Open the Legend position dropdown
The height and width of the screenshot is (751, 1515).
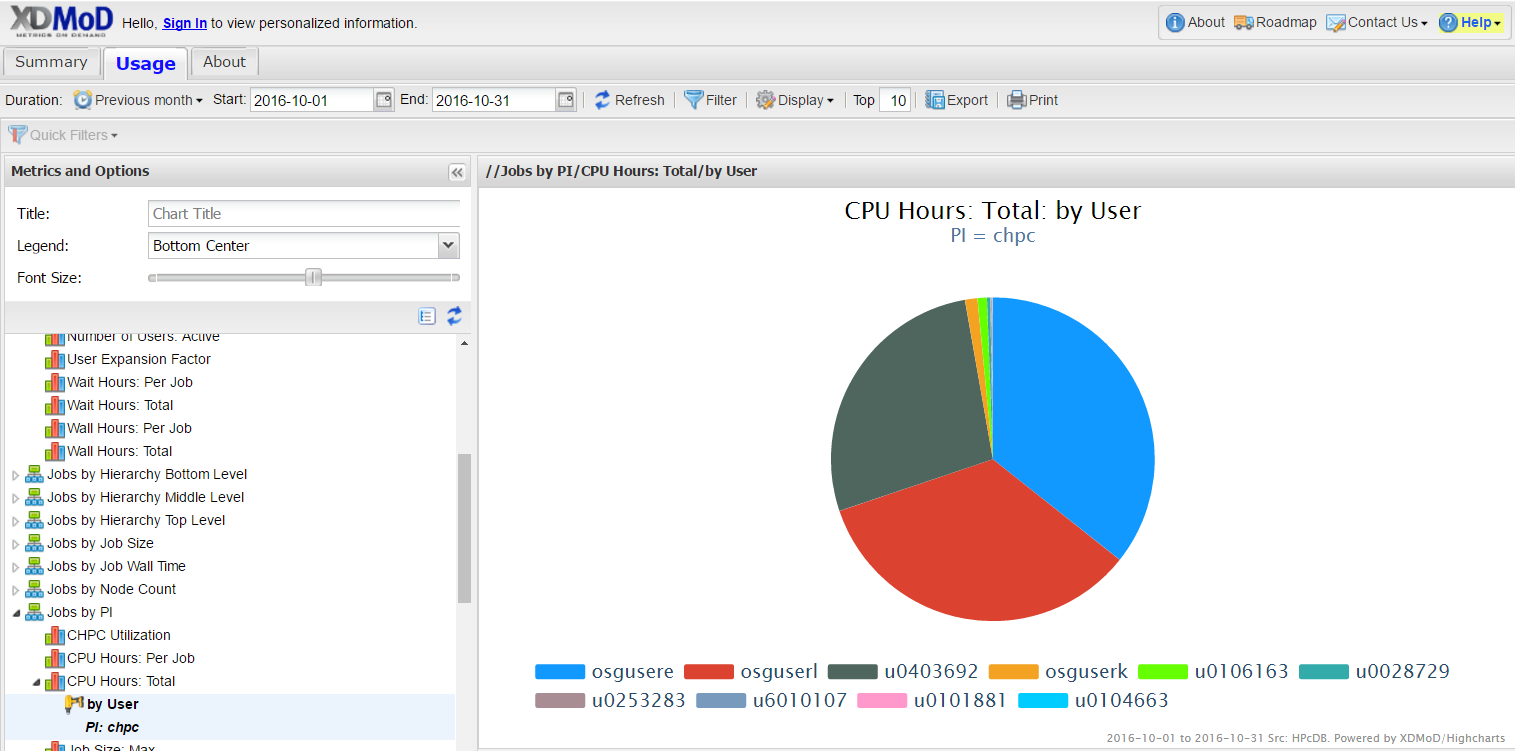coord(448,246)
